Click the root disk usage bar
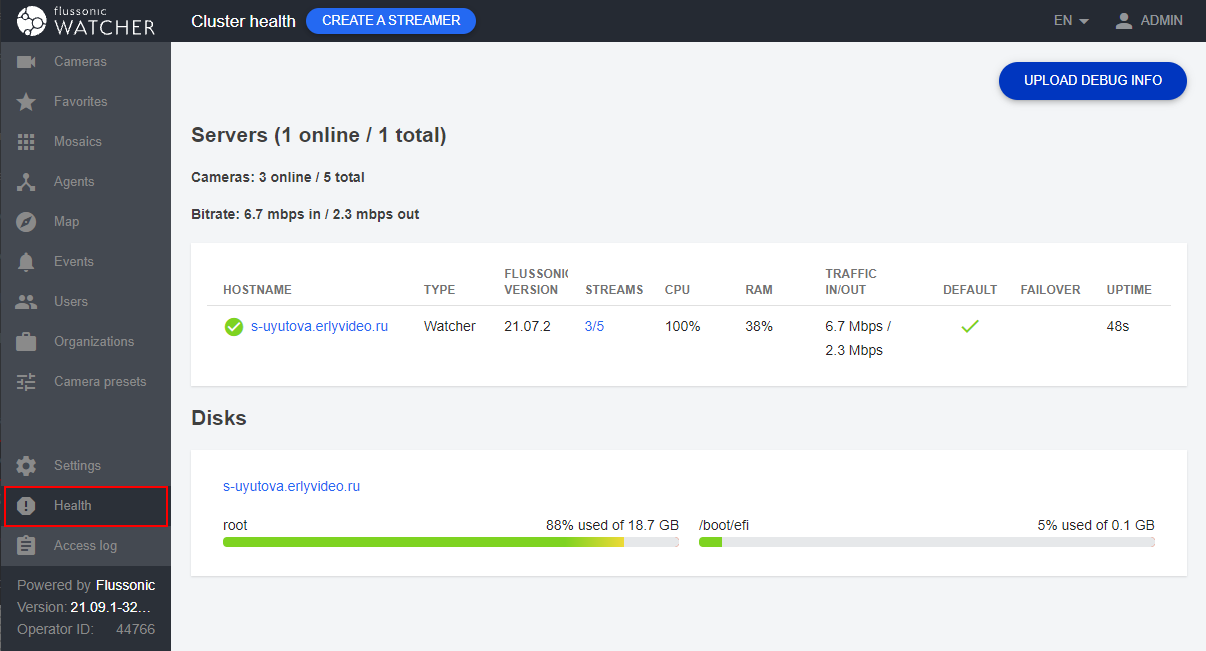This screenshot has height=651, width=1206. click(x=450, y=542)
